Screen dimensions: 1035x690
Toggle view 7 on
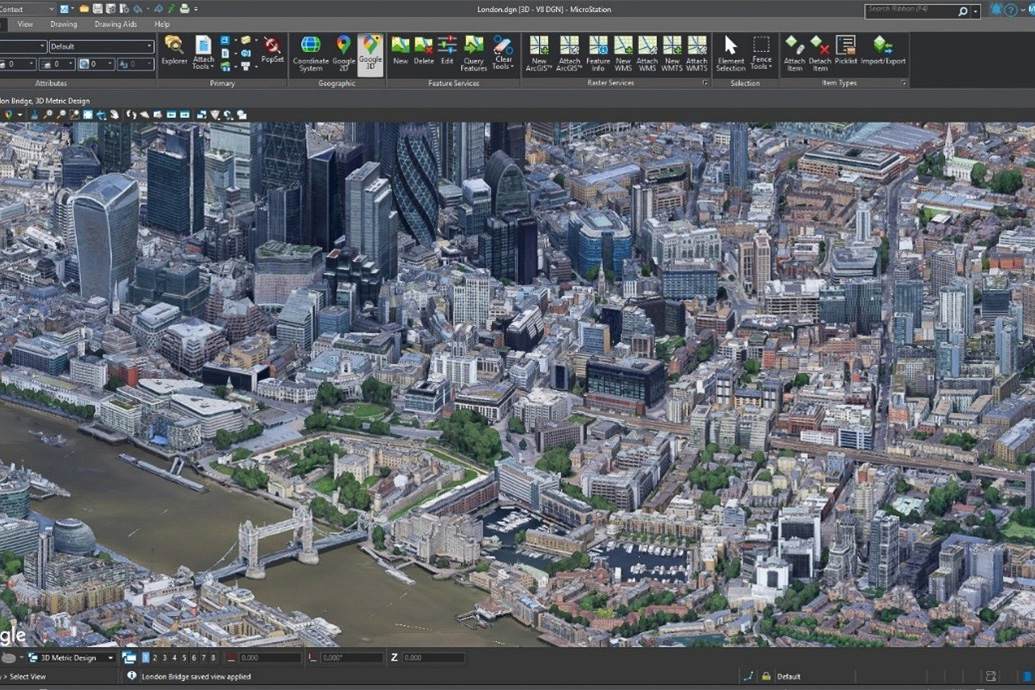203,658
